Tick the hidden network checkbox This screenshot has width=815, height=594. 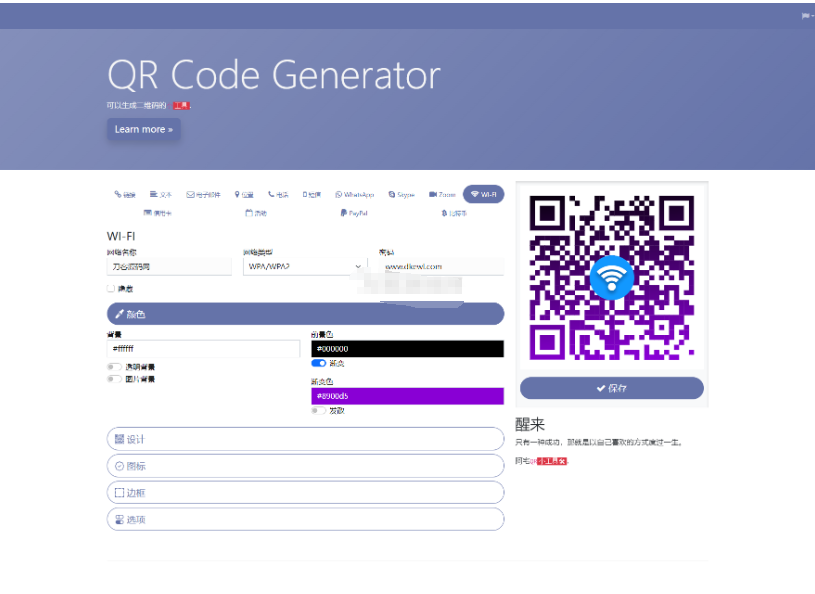[x=111, y=288]
